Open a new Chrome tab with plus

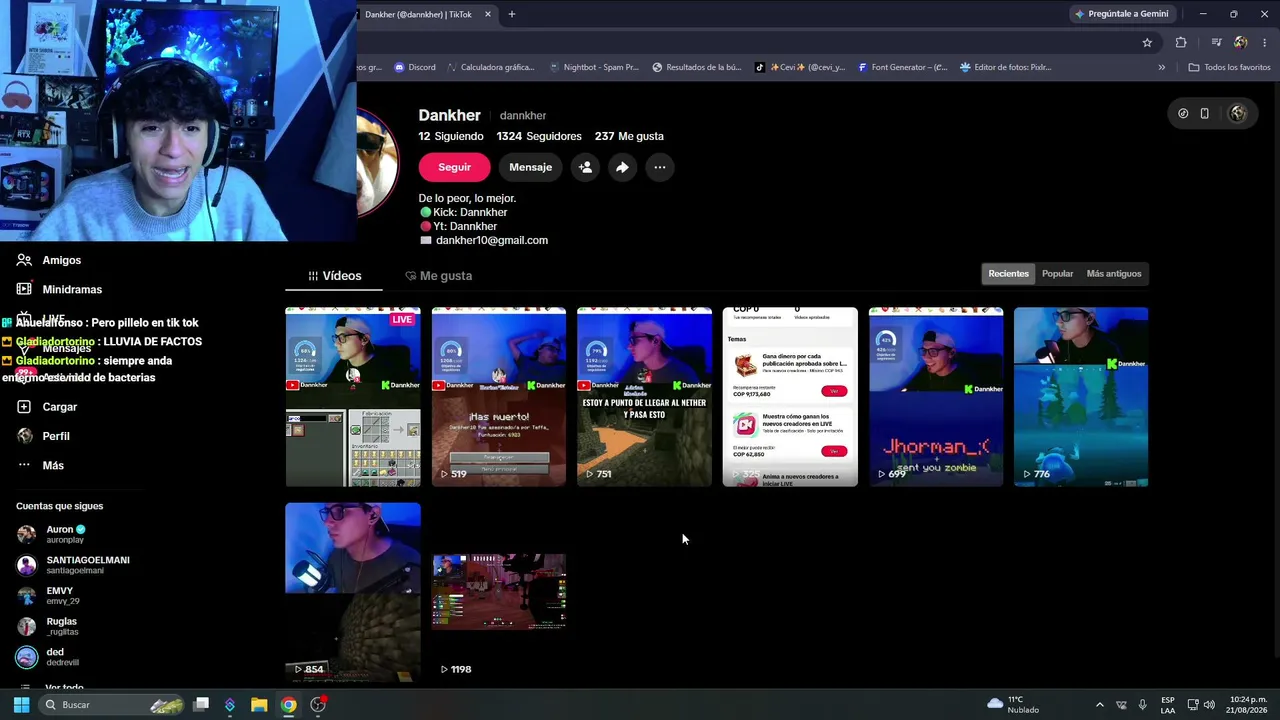(512, 14)
